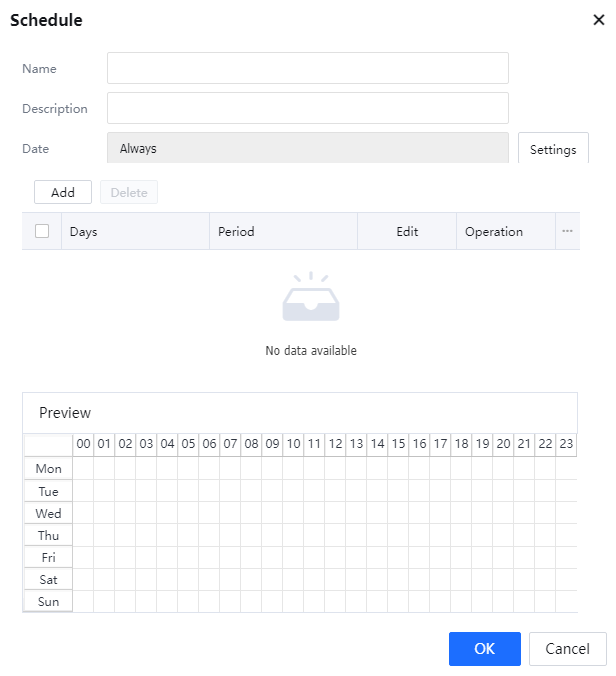The height and width of the screenshot is (676, 616).
Task: Select the Mon row label in preview
Action: pos(48,469)
